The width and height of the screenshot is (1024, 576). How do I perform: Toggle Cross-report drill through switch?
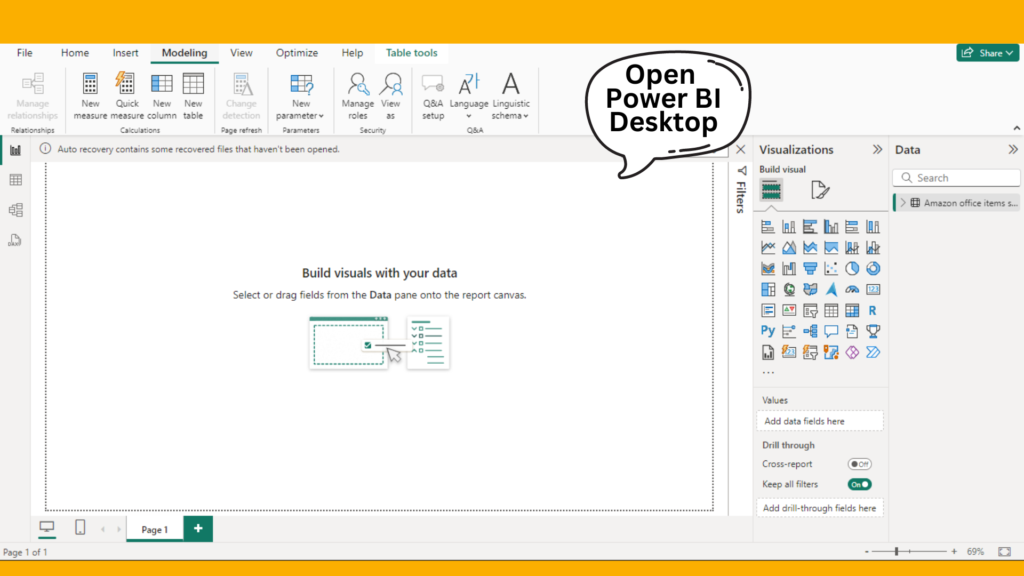pyautogui.click(x=859, y=464)
